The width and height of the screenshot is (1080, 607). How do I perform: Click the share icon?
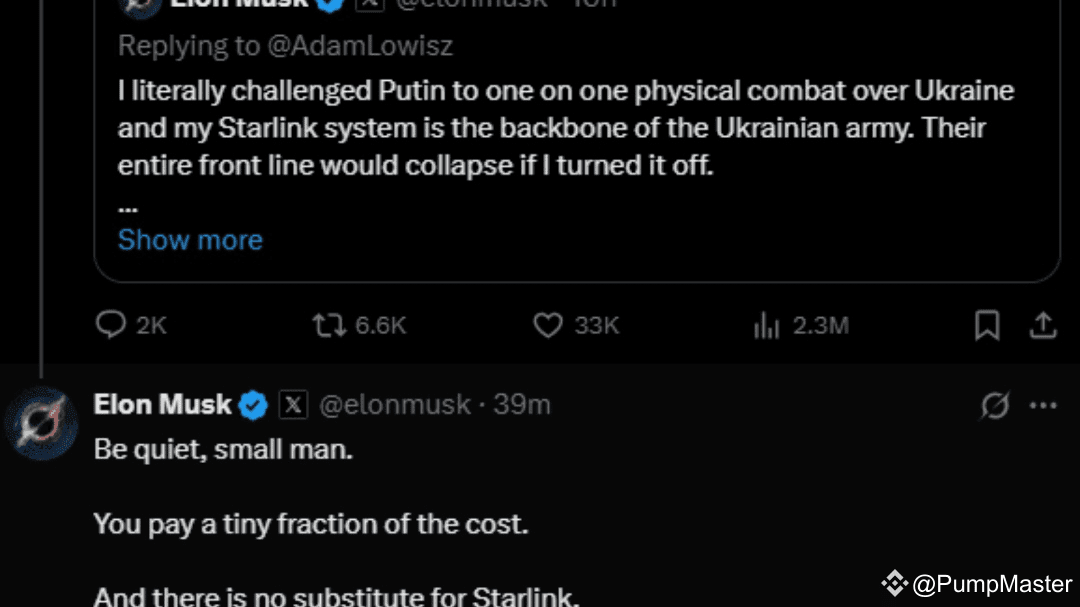coord(1043,325)
